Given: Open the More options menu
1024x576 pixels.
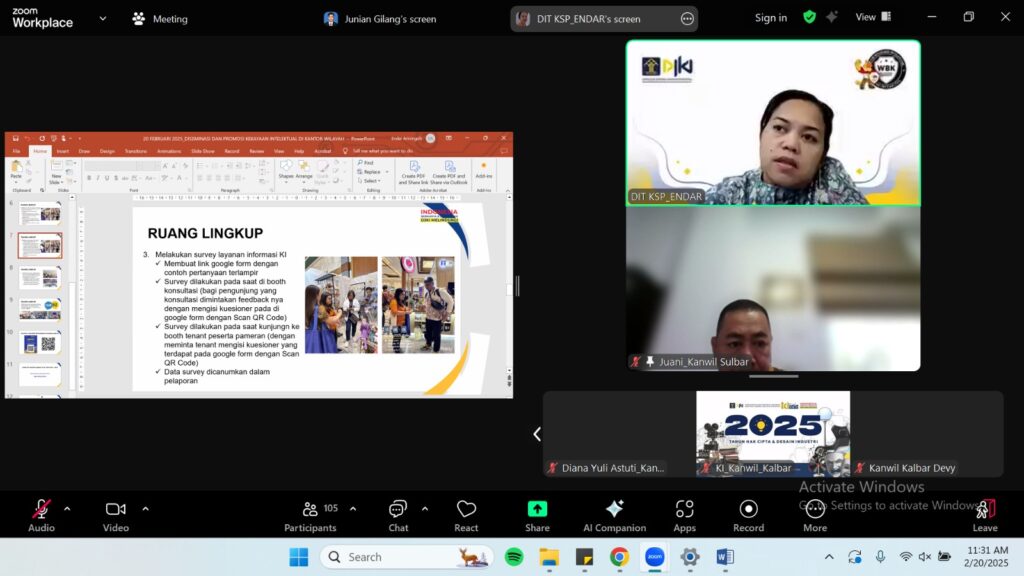Looking at the screenshot, I should 815,514.
